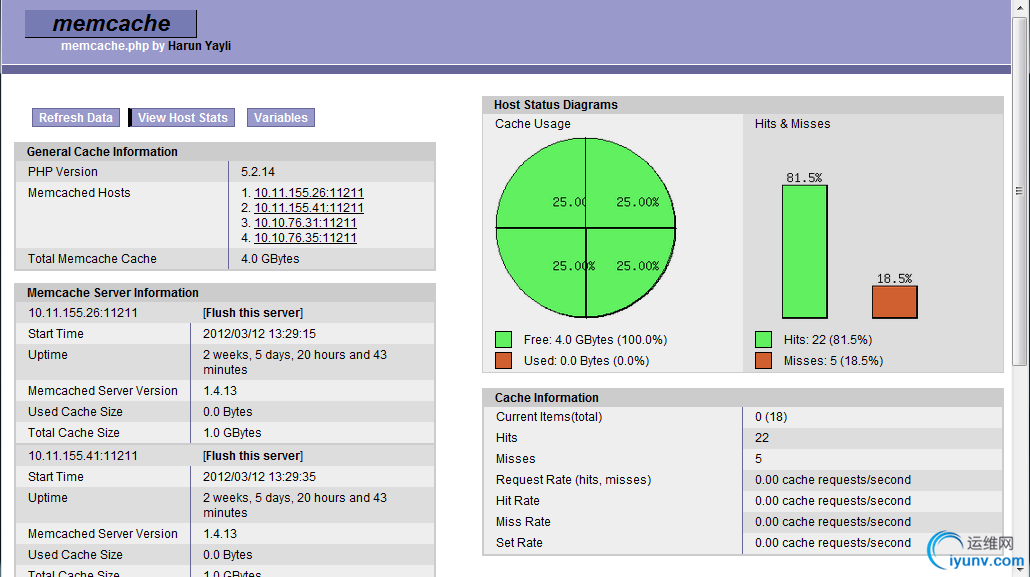Click the Request Rate value

pyautogui.click(x=833, y=480)
